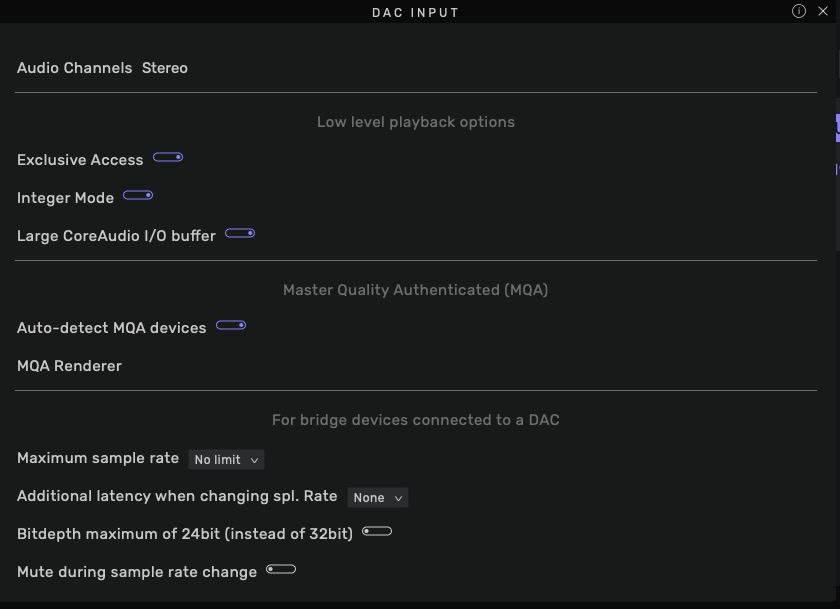
Task: Click the chevron next to None
Action: [399, 498]
